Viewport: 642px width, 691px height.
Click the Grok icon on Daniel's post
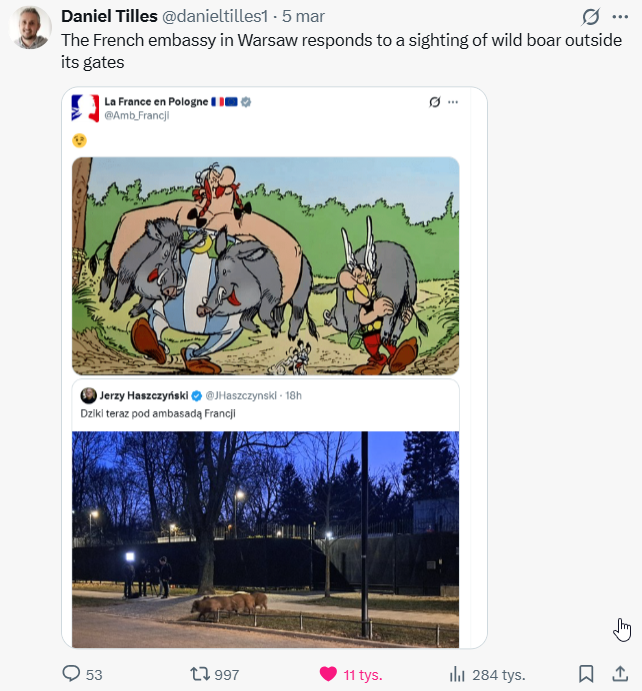591,17
